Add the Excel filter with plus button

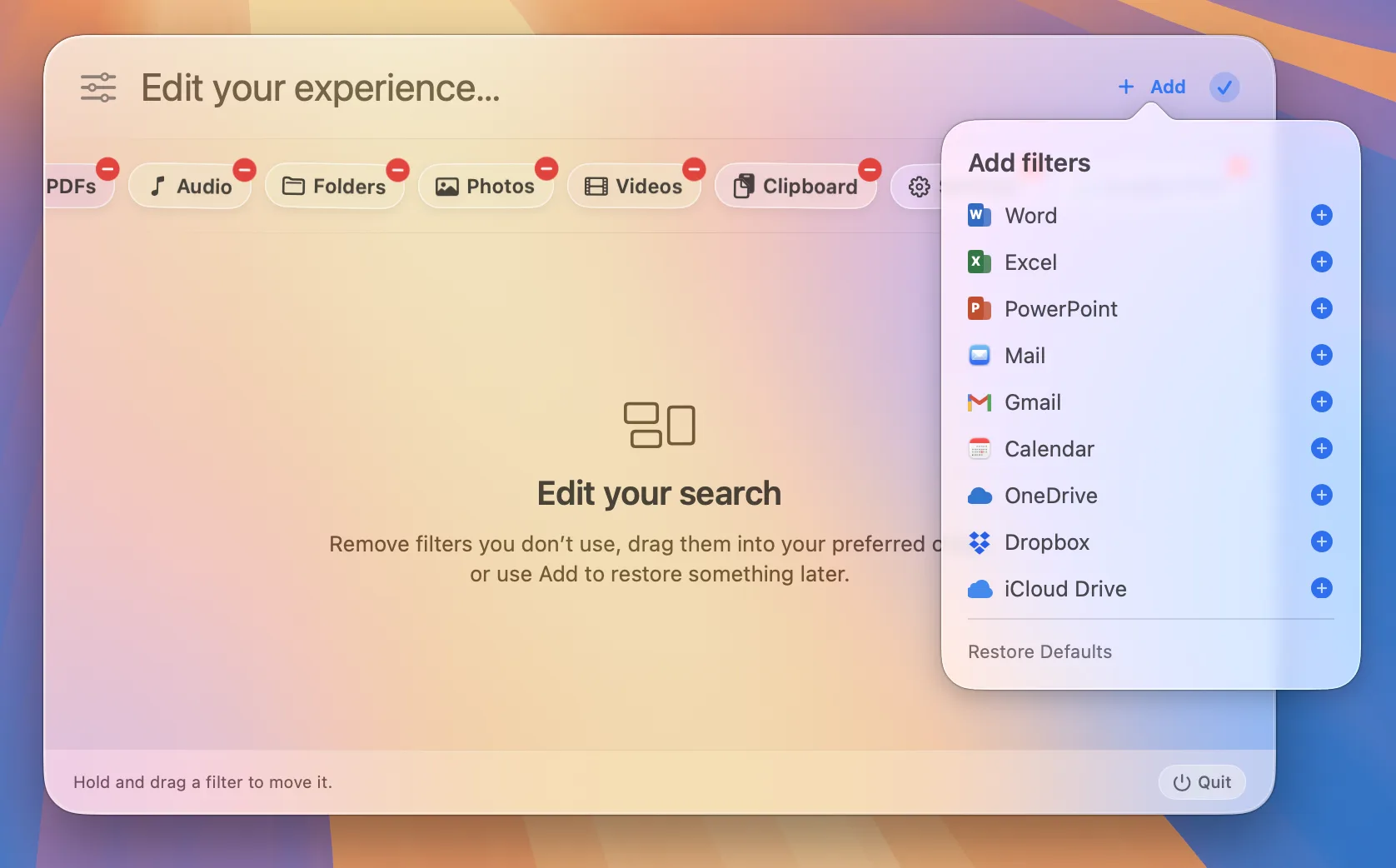pos(1321,262)
